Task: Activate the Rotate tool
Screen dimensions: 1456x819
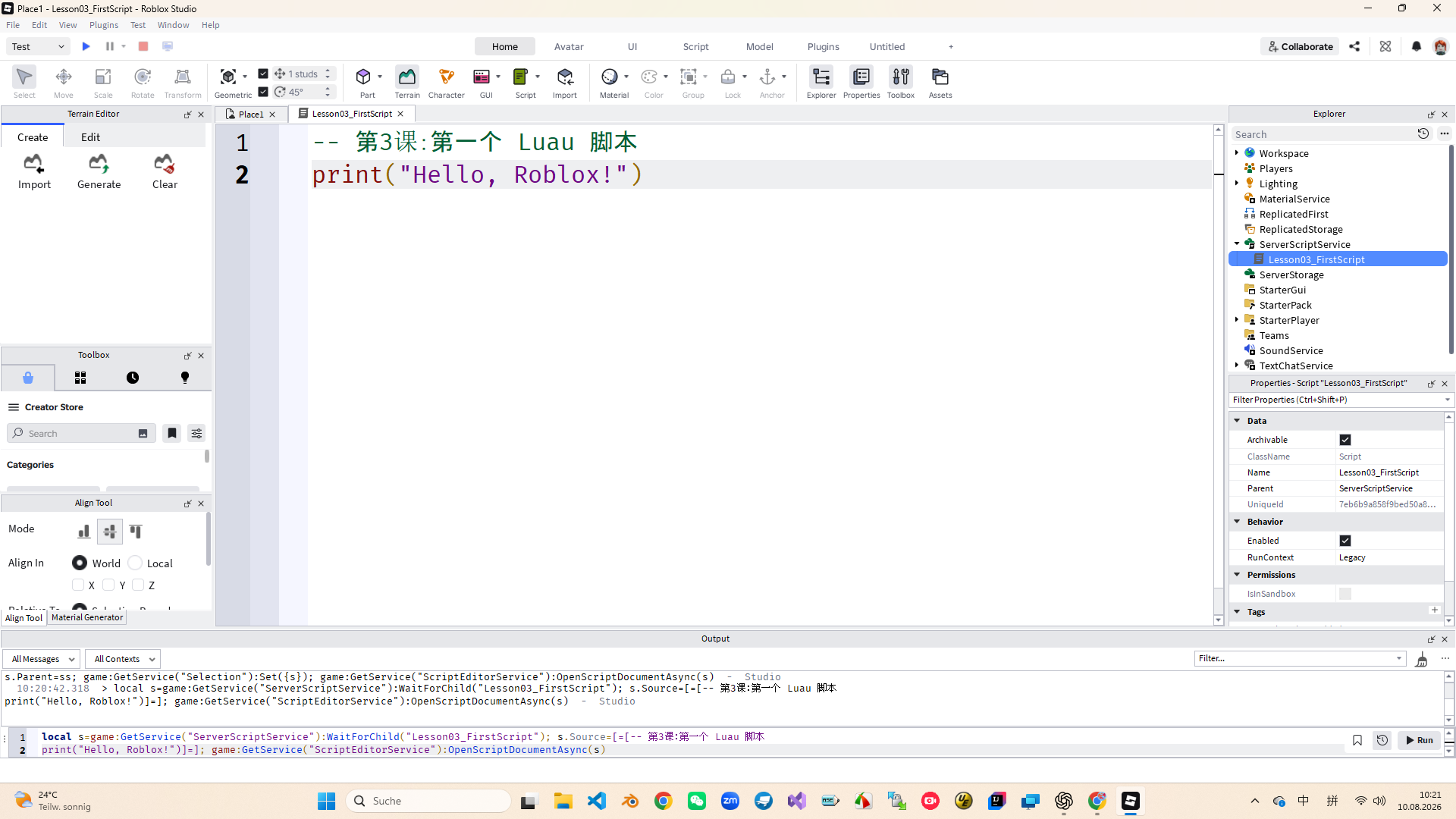Action: (143, 83)
